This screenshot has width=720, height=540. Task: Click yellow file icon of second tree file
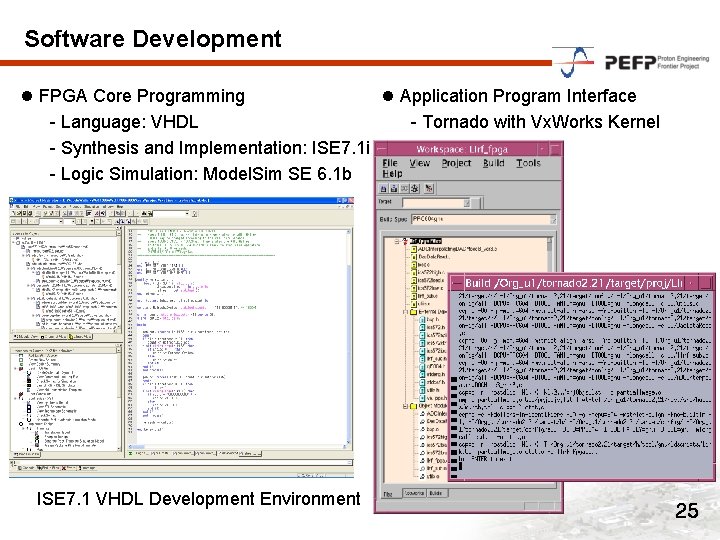(x=414, y=257)
